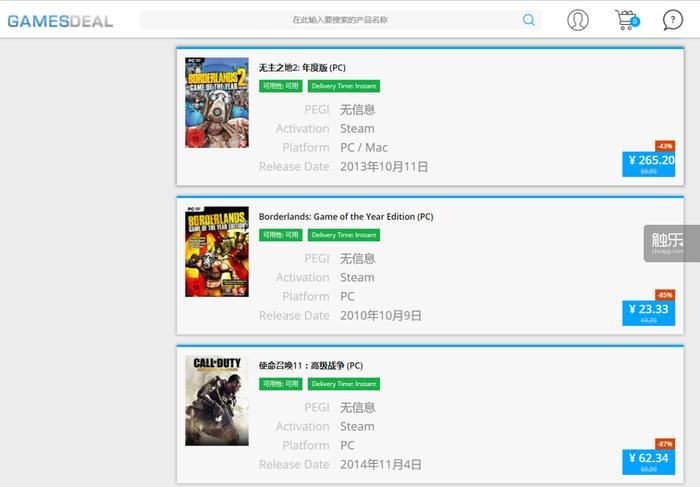
Task: Open the Call of Duty cover thumbnail
Action: pyautogui.click(x=217, y=400)
